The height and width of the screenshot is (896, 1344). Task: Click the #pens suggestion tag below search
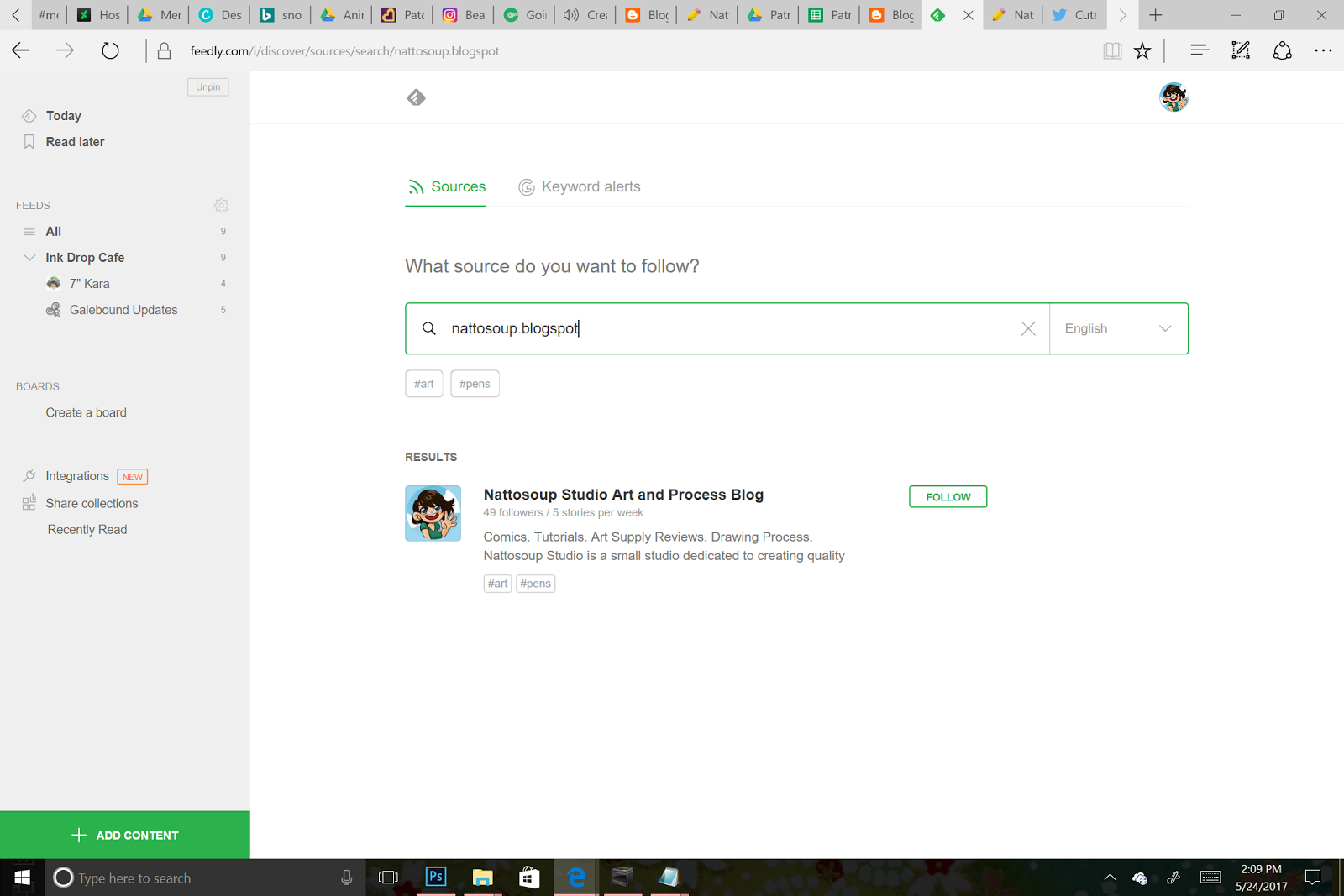coord(475,384)
